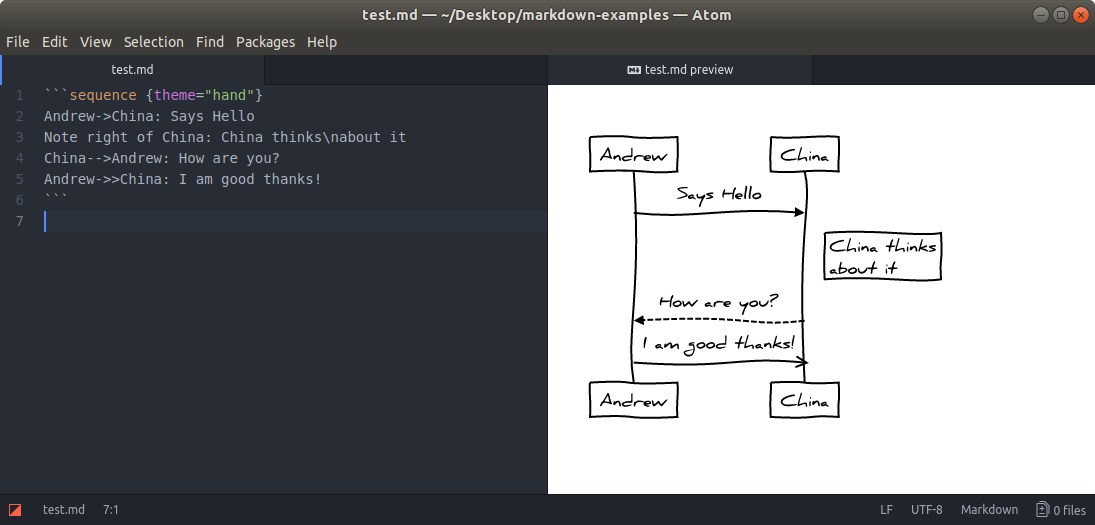Click the line 'Andrew->China: Says Hello'
Screen dimensions: 1095x525
click(149, 116)
